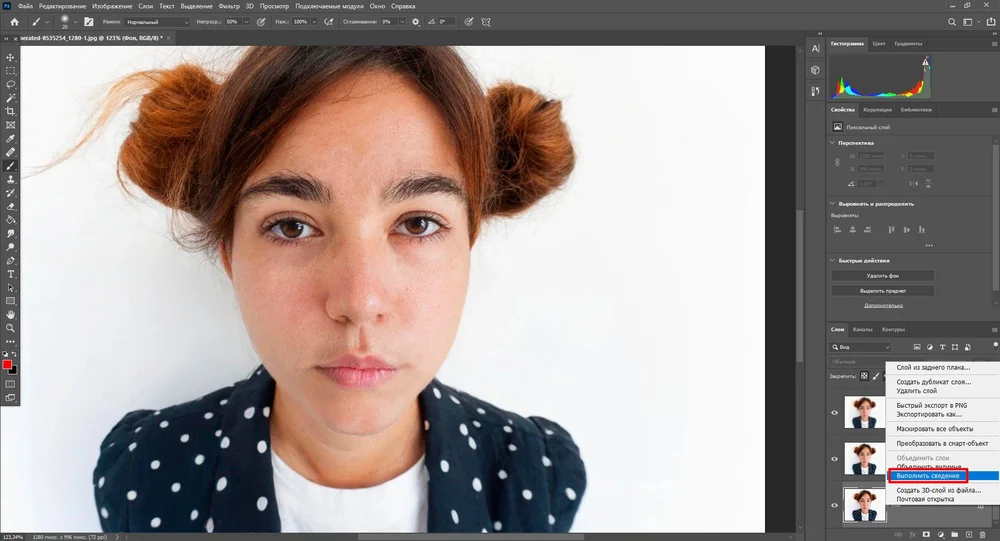Open the flow 100% dropdown arrow
The image size is (1000, 541).
pos(314,22)
